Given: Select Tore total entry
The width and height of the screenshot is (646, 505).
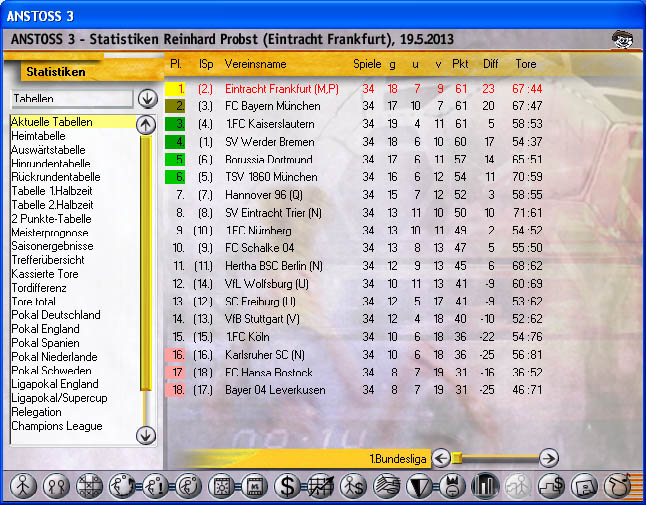Looking at the screenshot, I should (33, 301).
